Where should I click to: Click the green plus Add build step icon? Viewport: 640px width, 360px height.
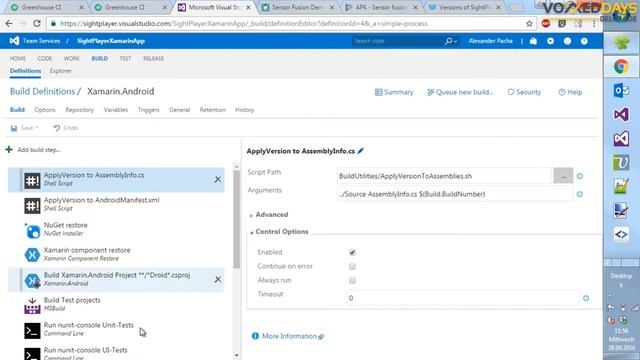click(9, 149)
